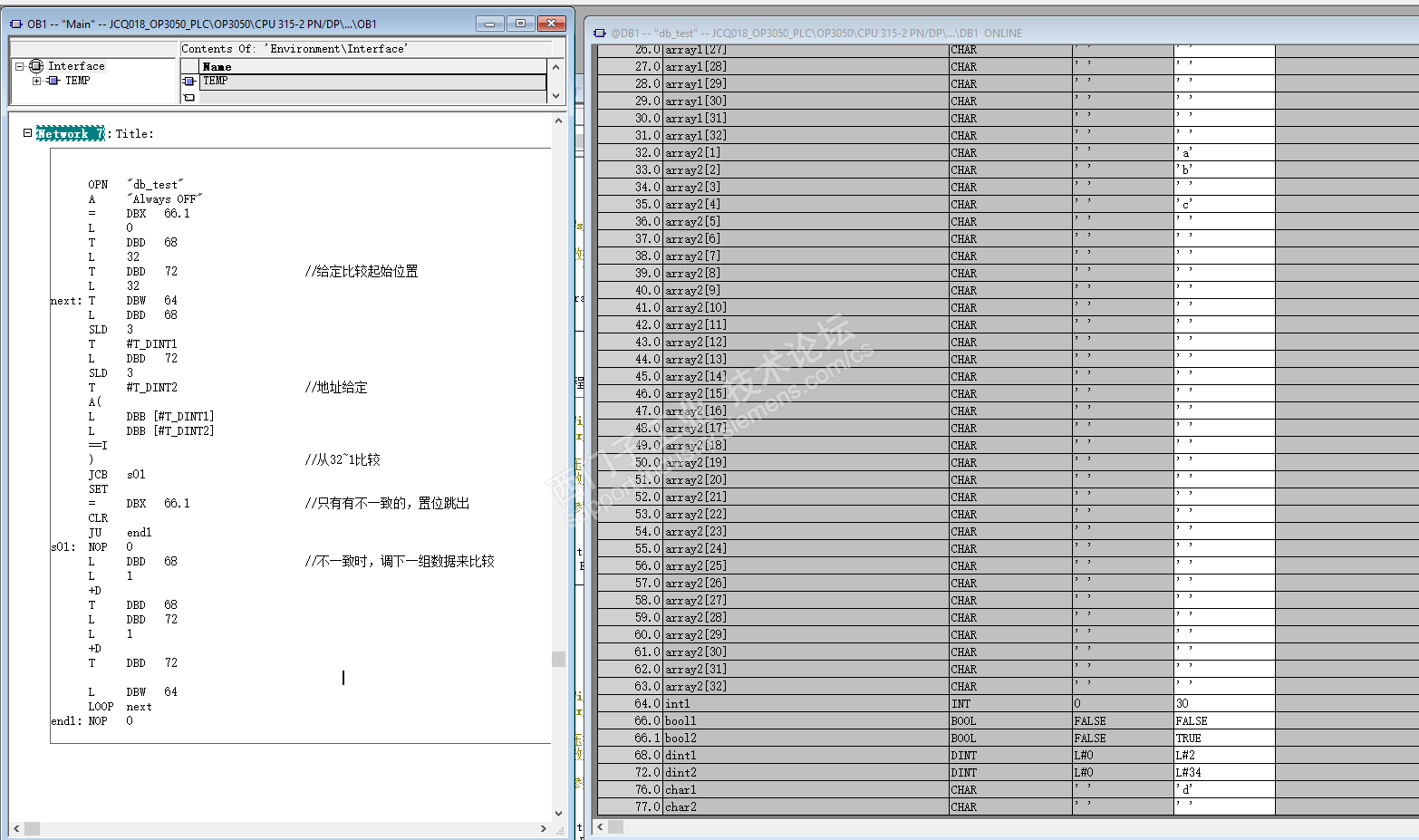The image size is (1419, 840).
Task: Click the TEMP folder icon in the interface tree
Action: click(x=53, y=81)
